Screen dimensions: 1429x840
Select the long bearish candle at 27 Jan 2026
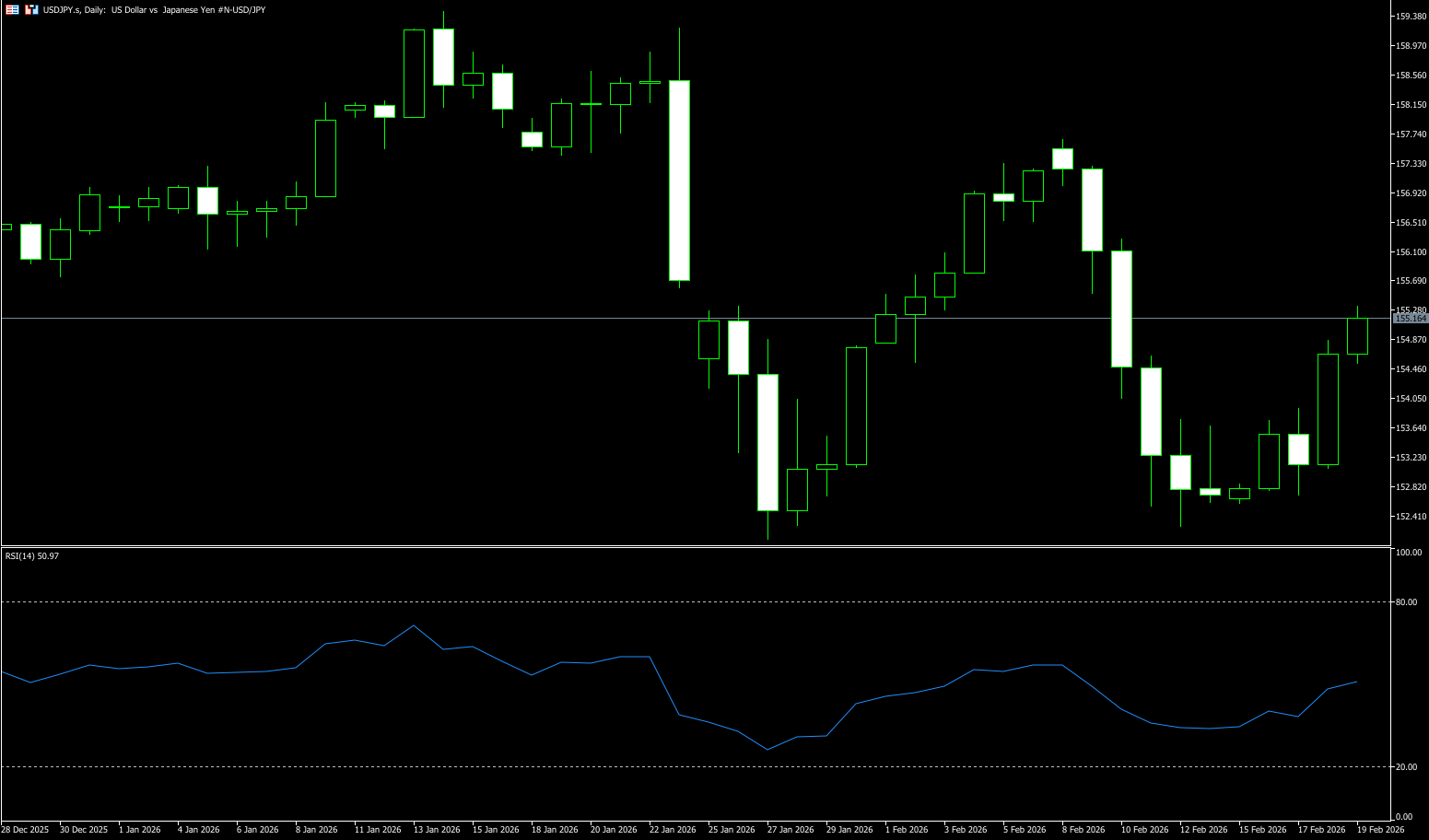767,442
